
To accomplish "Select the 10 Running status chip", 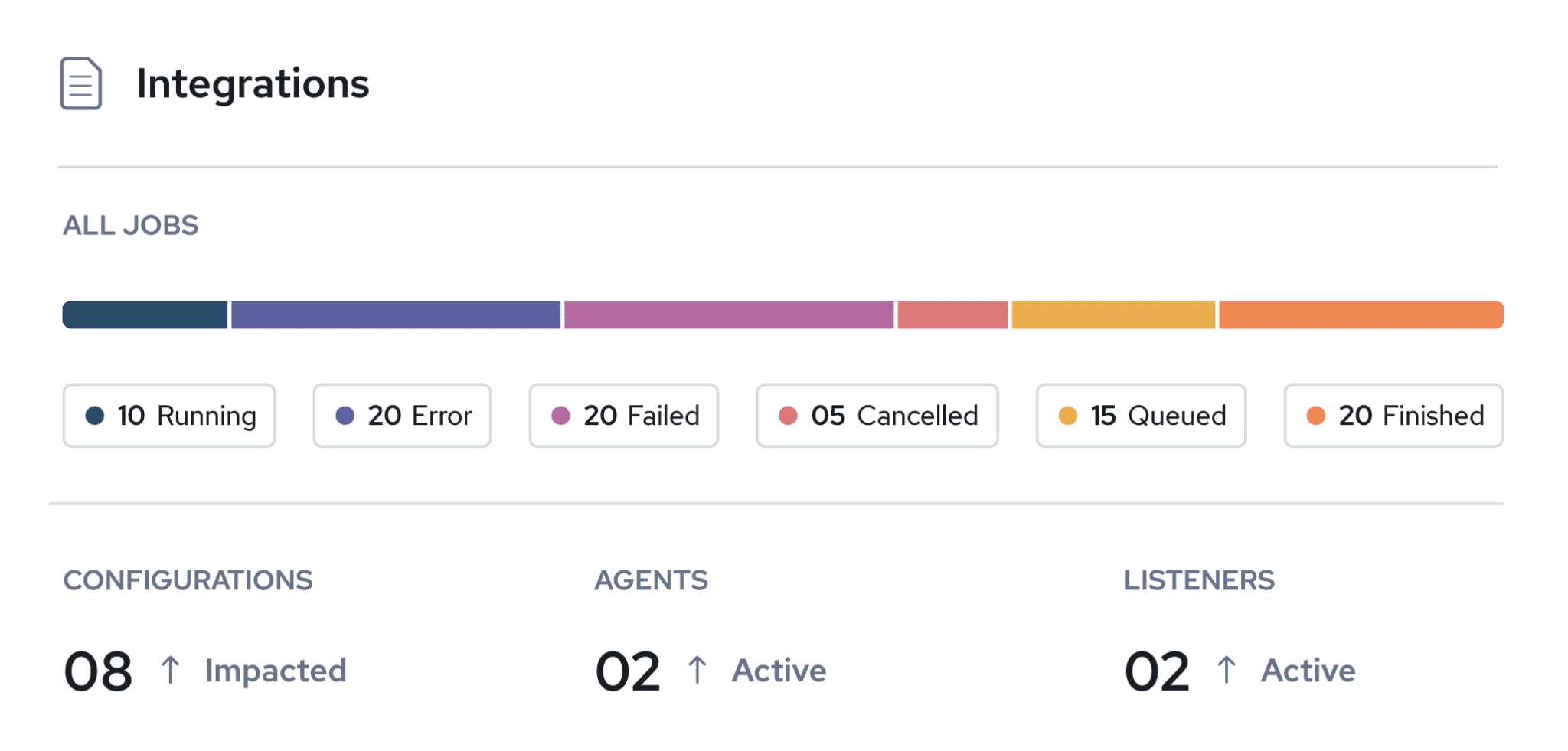I will [169, 416].
